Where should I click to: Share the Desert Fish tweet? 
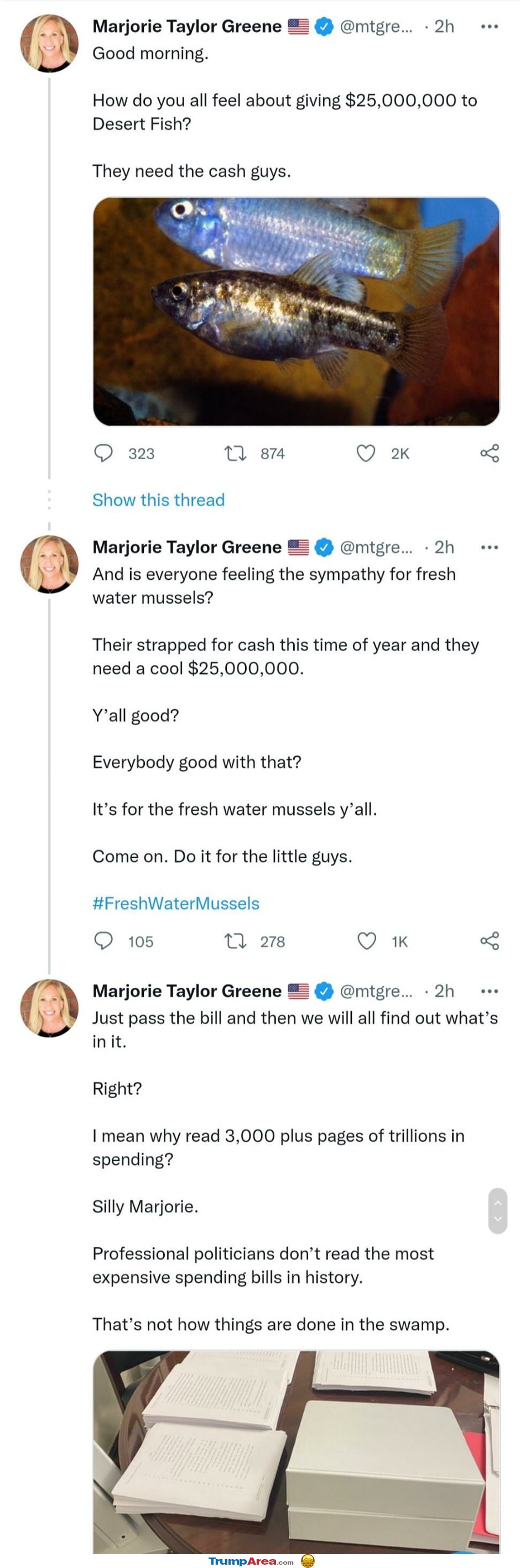(490, 453)
